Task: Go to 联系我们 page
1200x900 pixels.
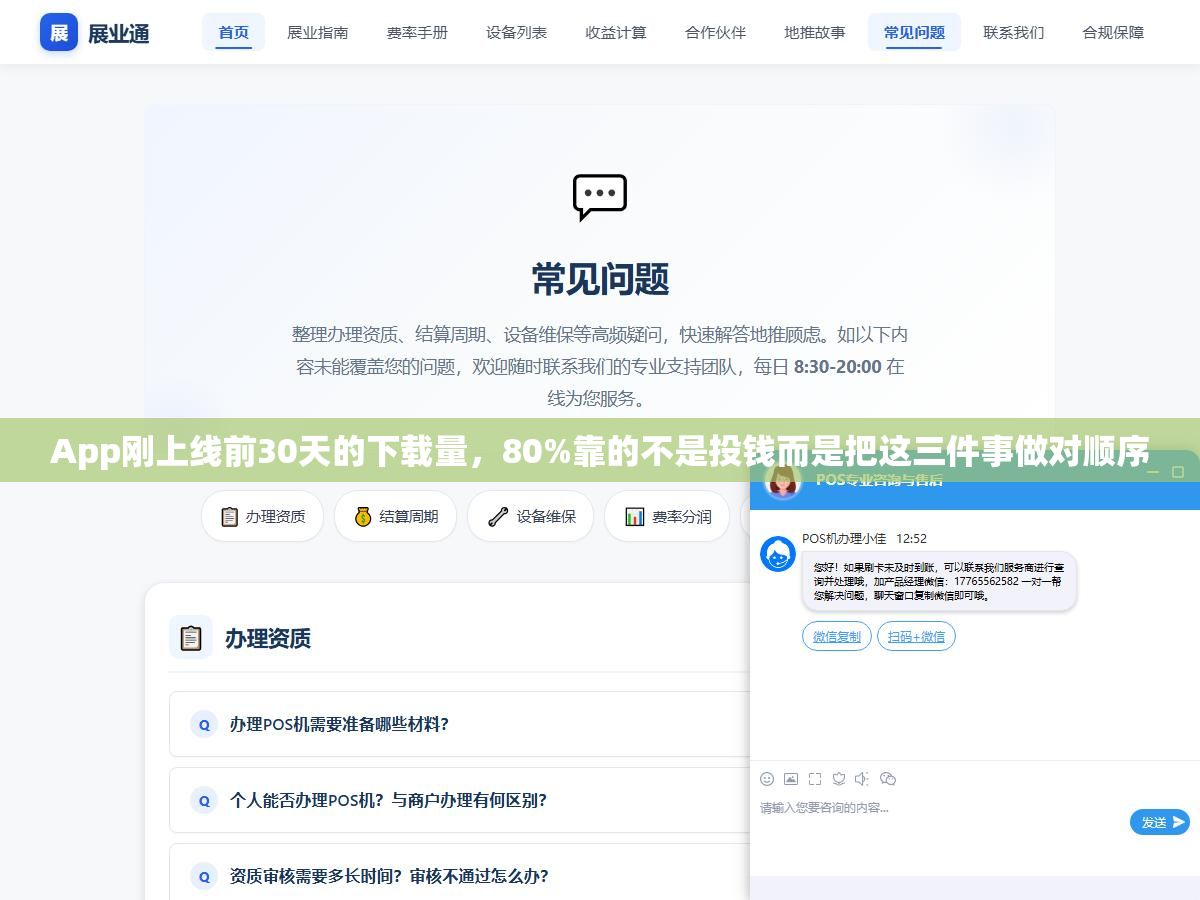Action: pyautogui.click(x=1014, y=32)
